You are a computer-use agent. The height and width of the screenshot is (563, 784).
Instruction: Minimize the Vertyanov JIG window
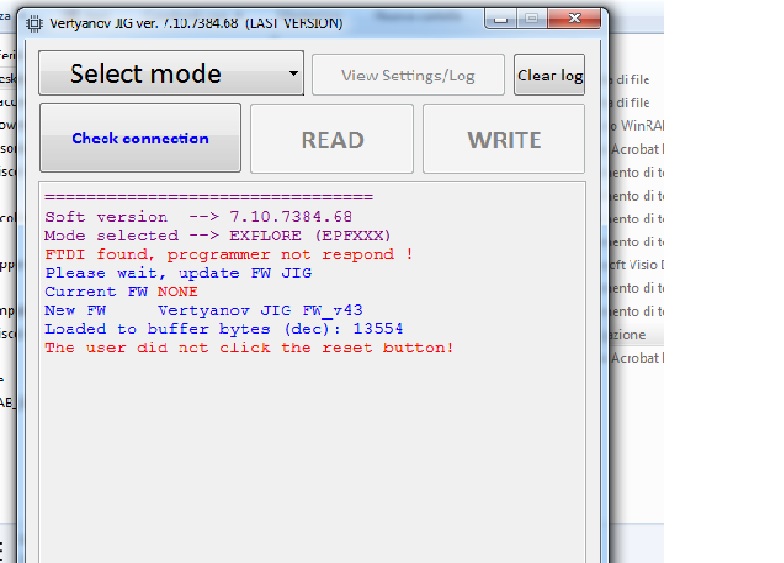(501, 19)
